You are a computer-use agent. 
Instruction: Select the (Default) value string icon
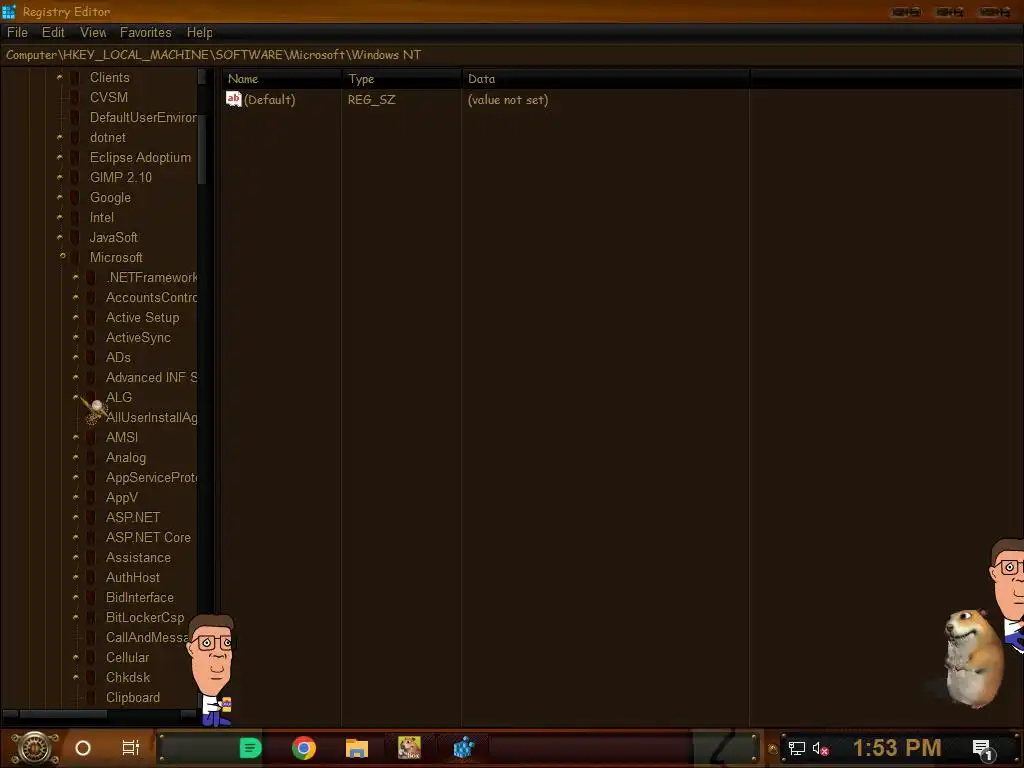[234, 99]
